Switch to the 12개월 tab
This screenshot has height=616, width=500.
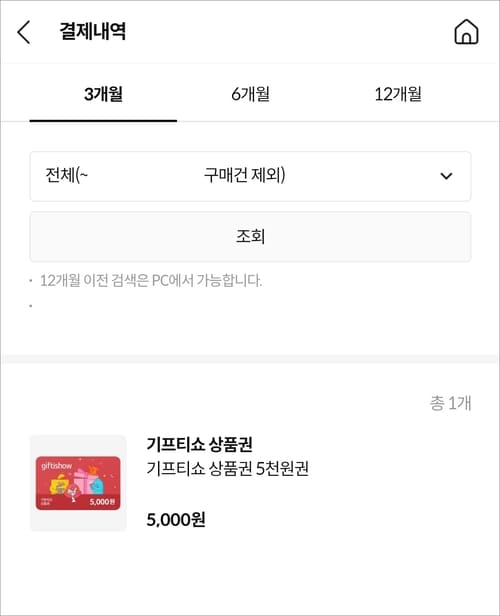pos(398,94)
